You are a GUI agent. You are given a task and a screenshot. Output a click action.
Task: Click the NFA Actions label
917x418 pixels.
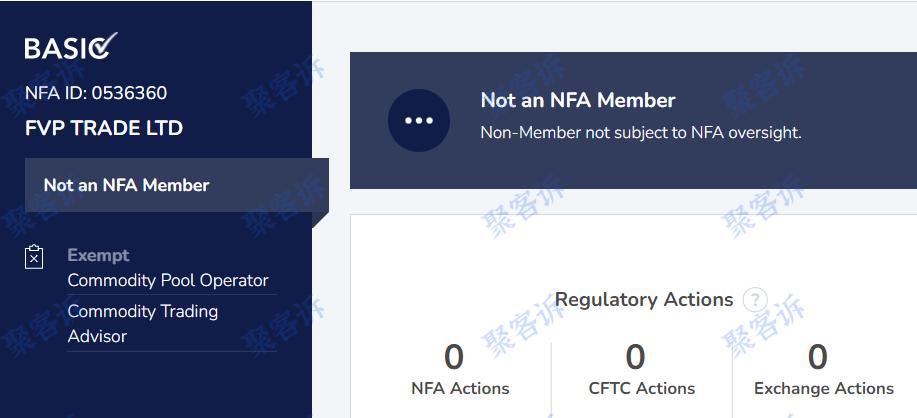[460, 388]
